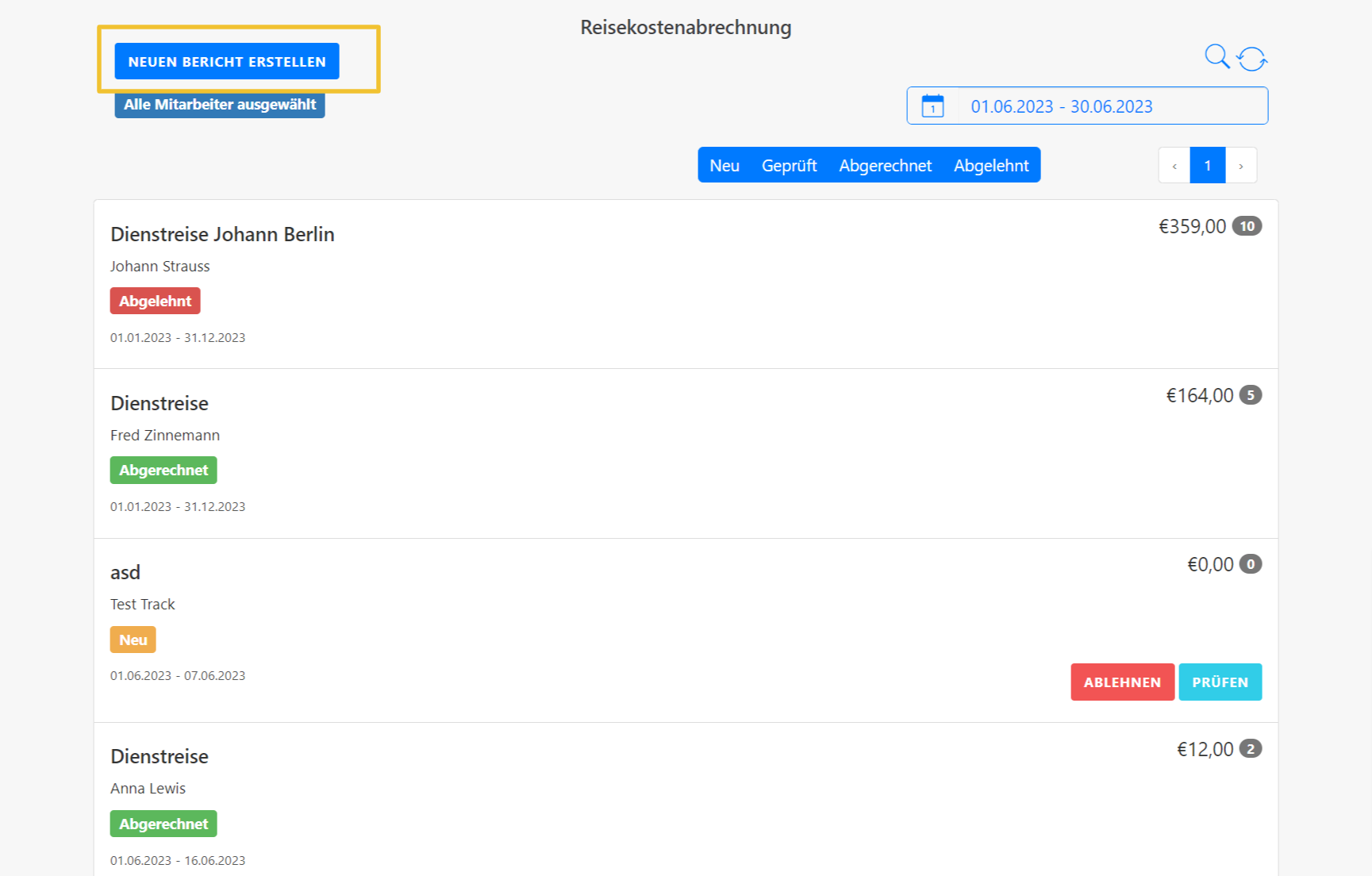Click the magnifying glass search icon
This screenshot has height=876, width=1372.
tap(1216, 57)
